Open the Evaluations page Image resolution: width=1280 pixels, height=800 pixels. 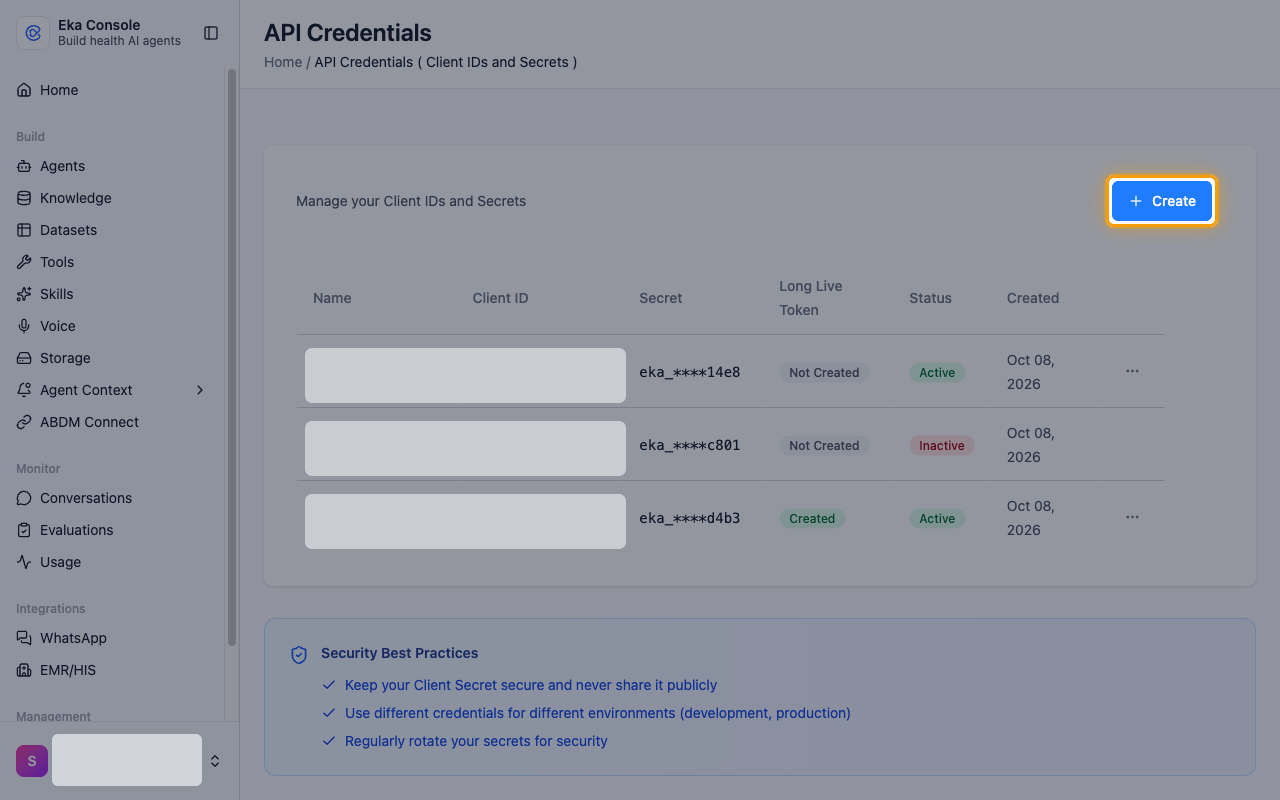coord(112,530)
